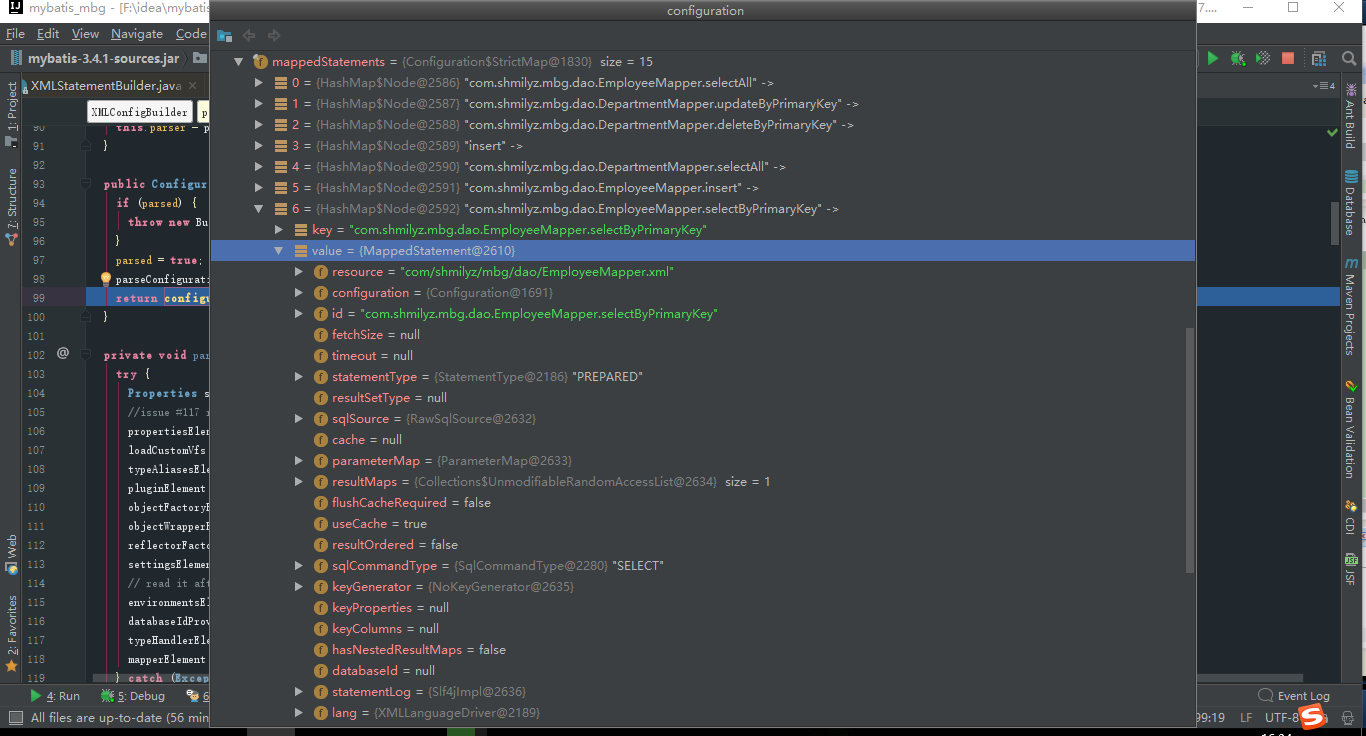Expand the resultMaps entry in the variables tree
The width and height of the screenshot is (1366, 736).
[x=298, y=481]
